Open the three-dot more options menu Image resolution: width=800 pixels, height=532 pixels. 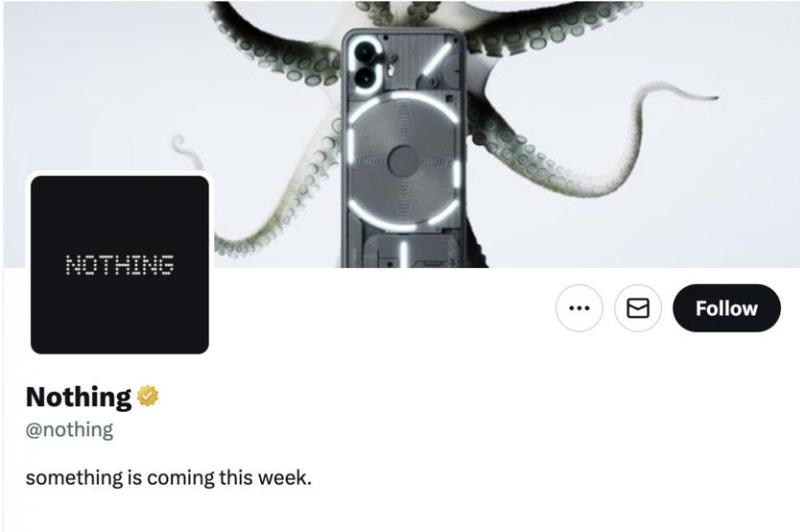579,308
